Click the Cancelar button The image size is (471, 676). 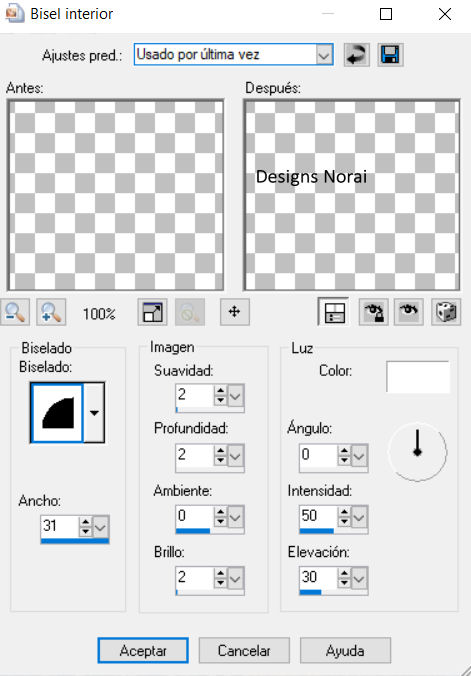point(244,650)
